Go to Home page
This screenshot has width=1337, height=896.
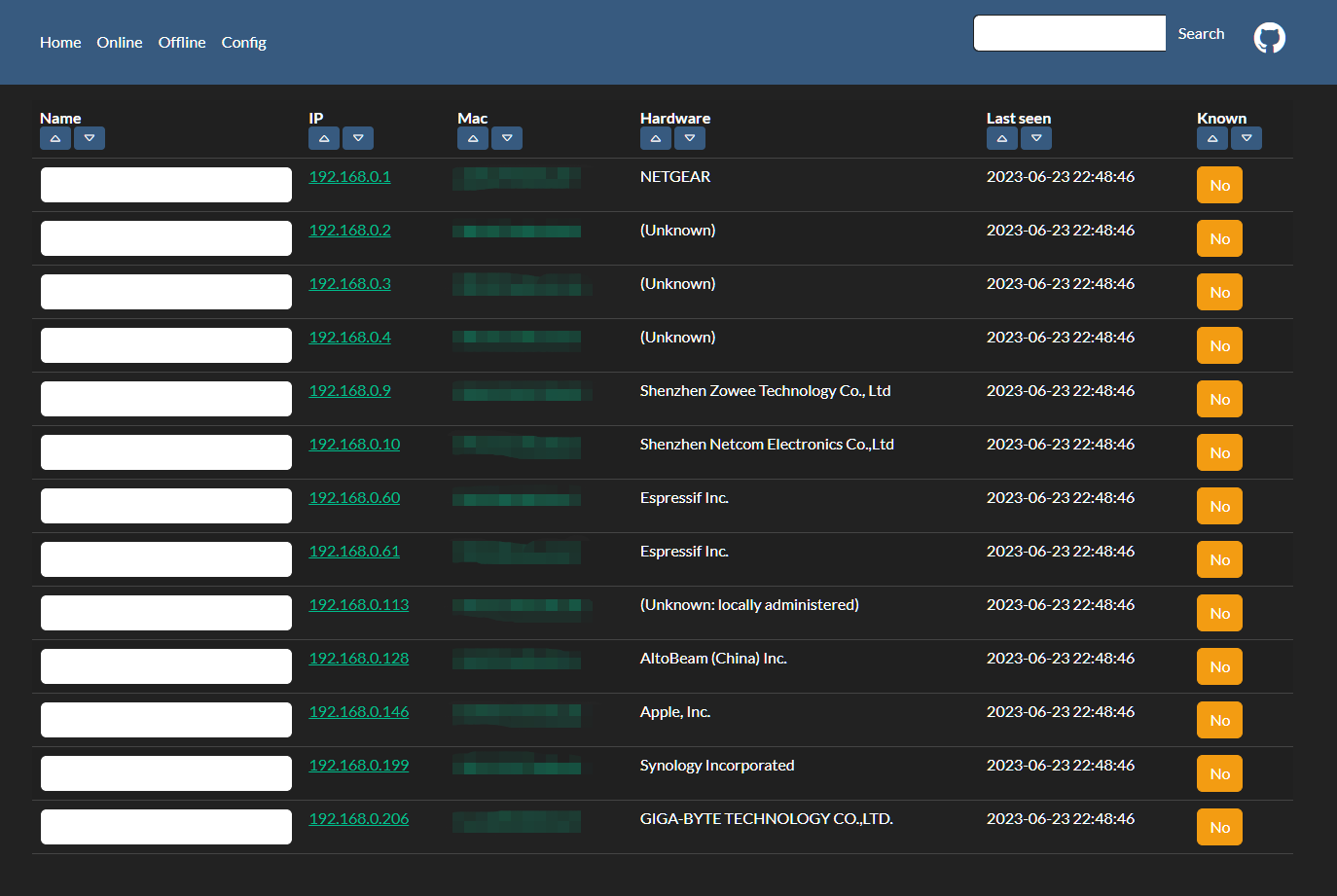click(60, 43)
